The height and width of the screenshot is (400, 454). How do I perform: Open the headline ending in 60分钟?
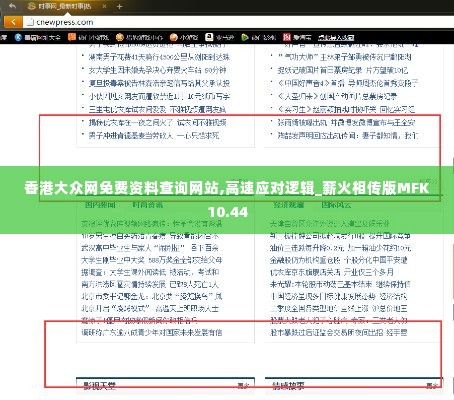click(x=157, y=70)
